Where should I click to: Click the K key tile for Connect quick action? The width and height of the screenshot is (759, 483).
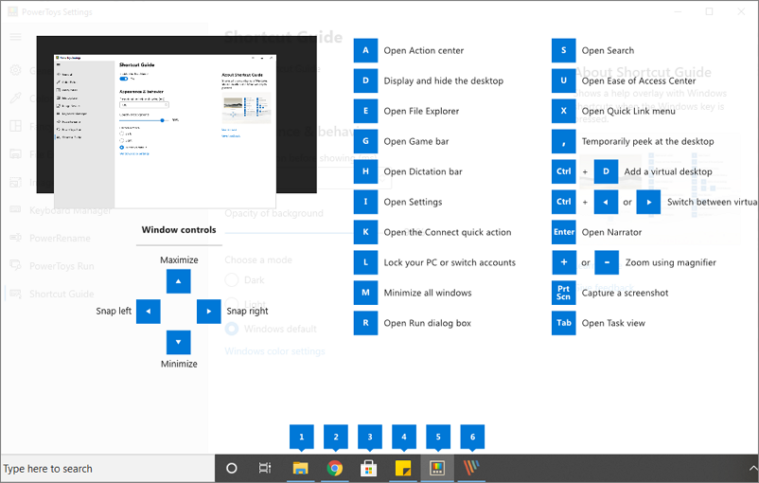(365, 232)
